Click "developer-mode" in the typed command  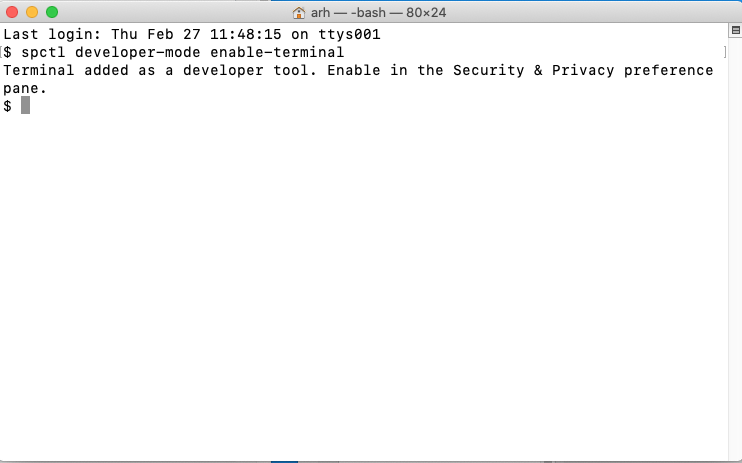point(138,52)
